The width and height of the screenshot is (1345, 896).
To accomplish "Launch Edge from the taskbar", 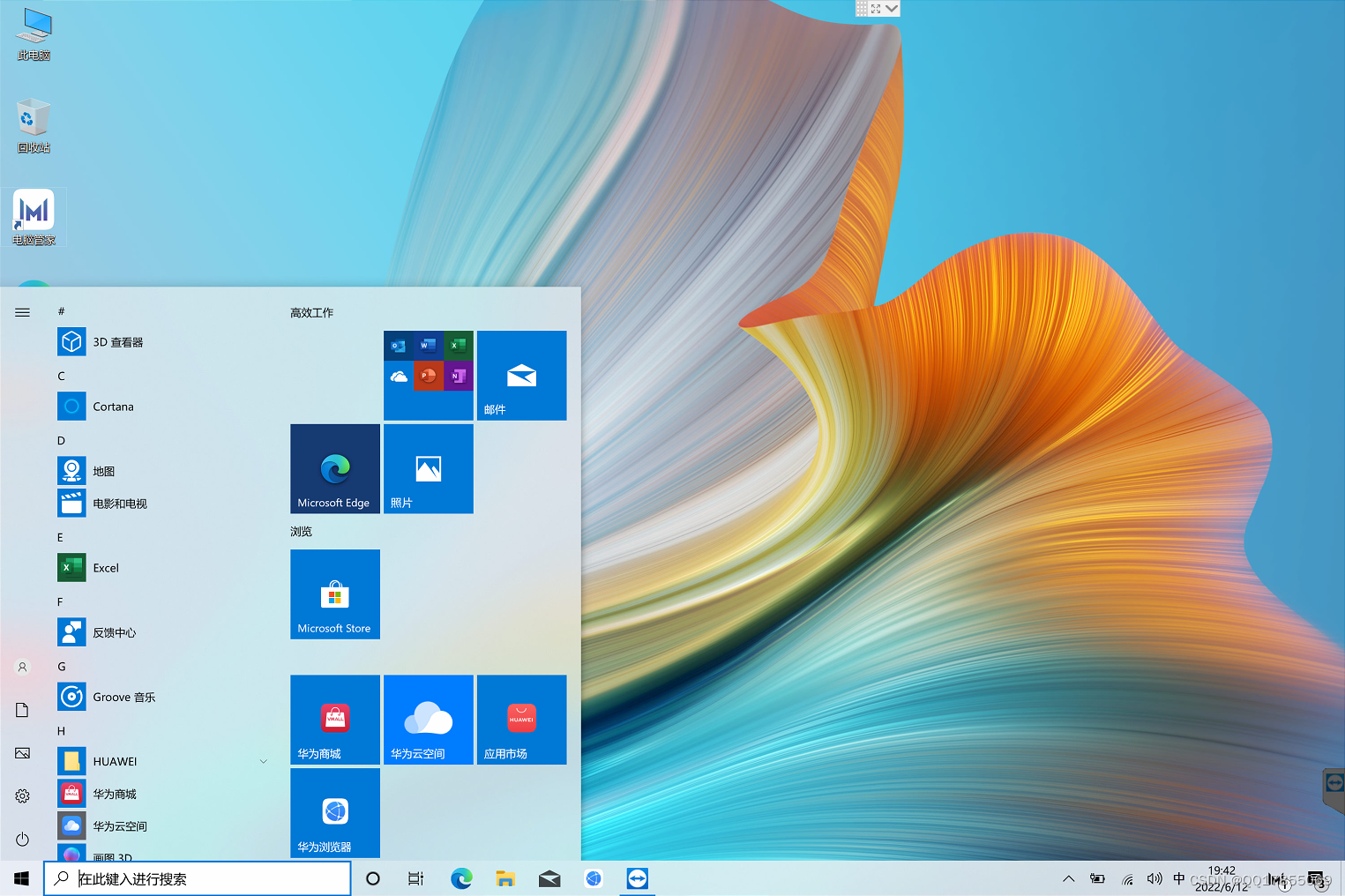I will click(x=461, y=878).
